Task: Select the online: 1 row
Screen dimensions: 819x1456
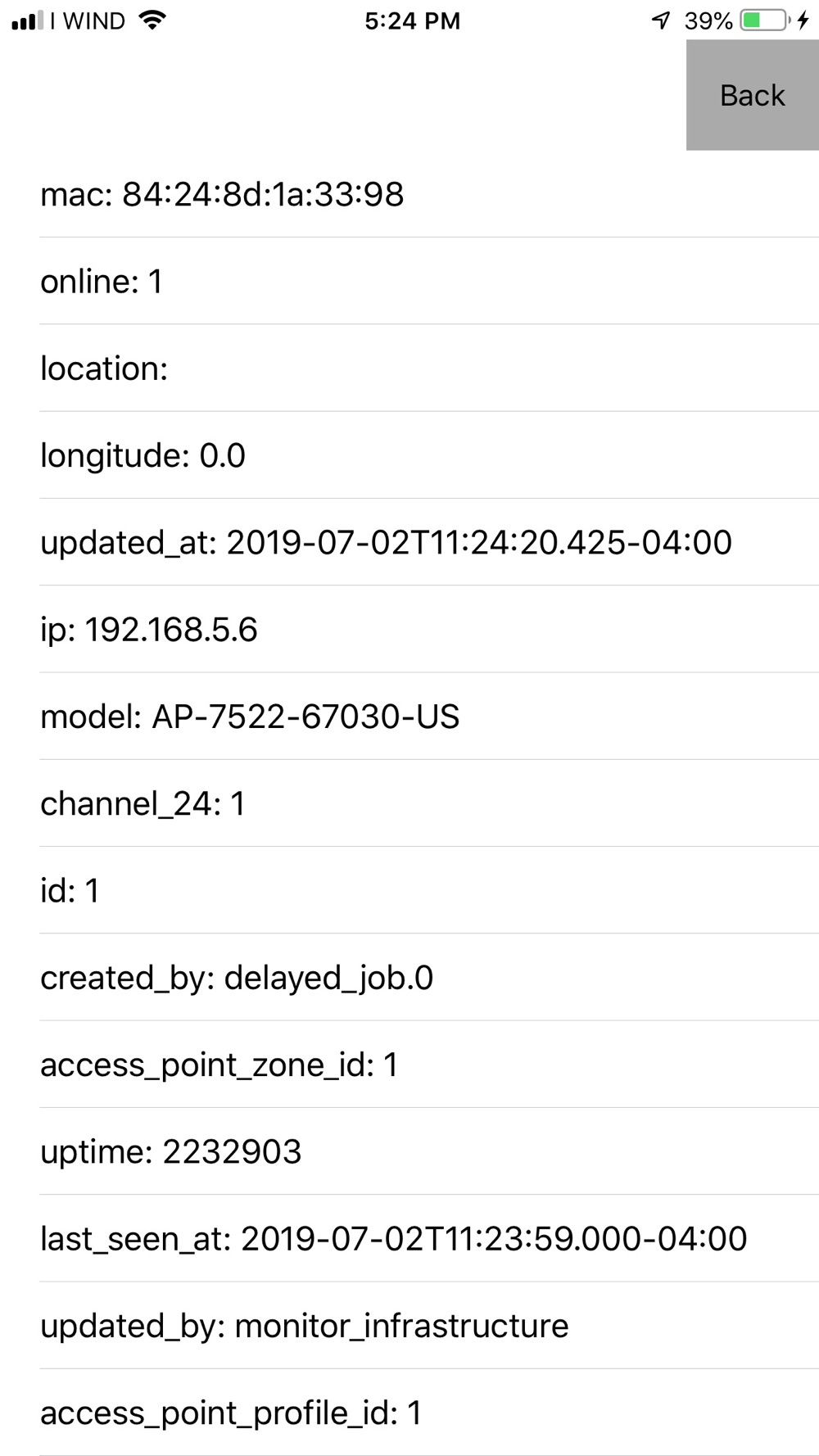Action: (429, 281)
